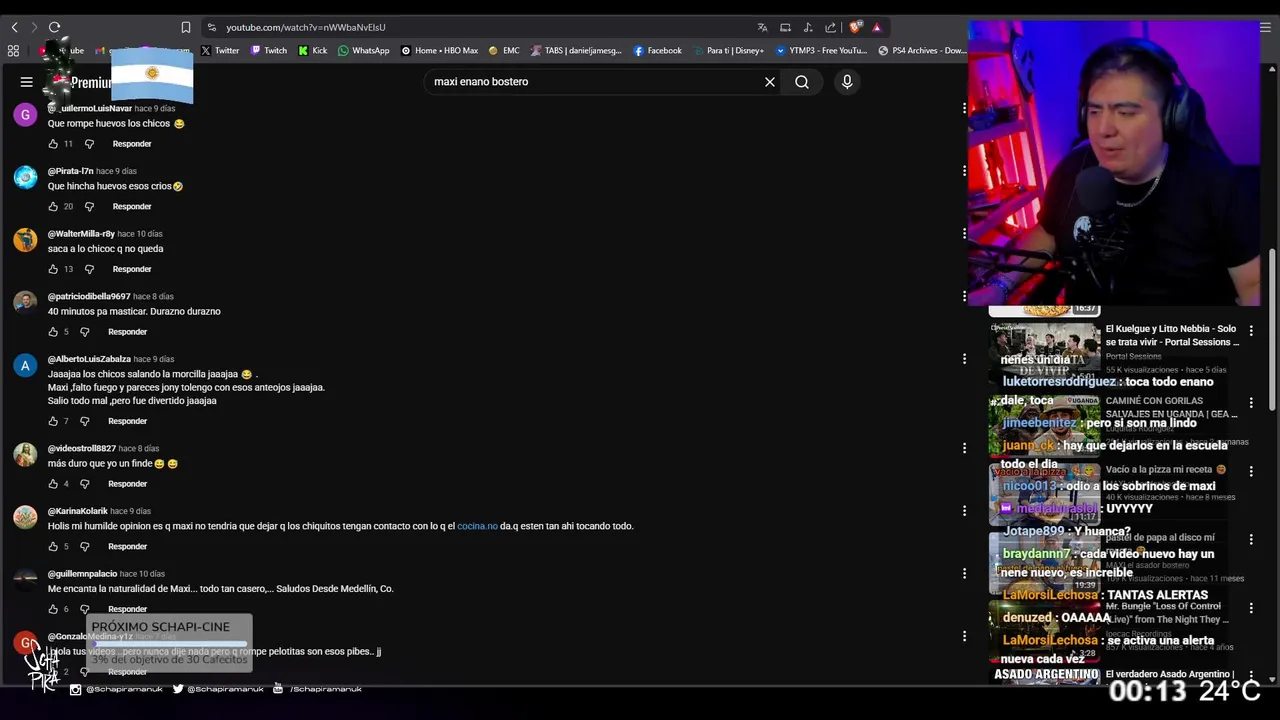Dislike Pirata-l7n's comment
Image resolution: width=1280 pixels, height=720 pixels.
(x=89, y=207)
